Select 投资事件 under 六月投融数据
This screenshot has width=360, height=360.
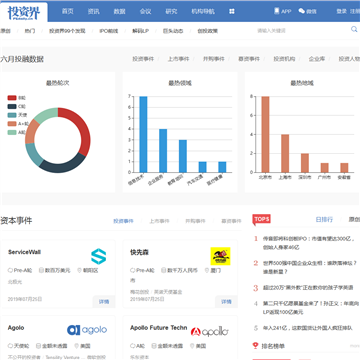coord(143,59)
